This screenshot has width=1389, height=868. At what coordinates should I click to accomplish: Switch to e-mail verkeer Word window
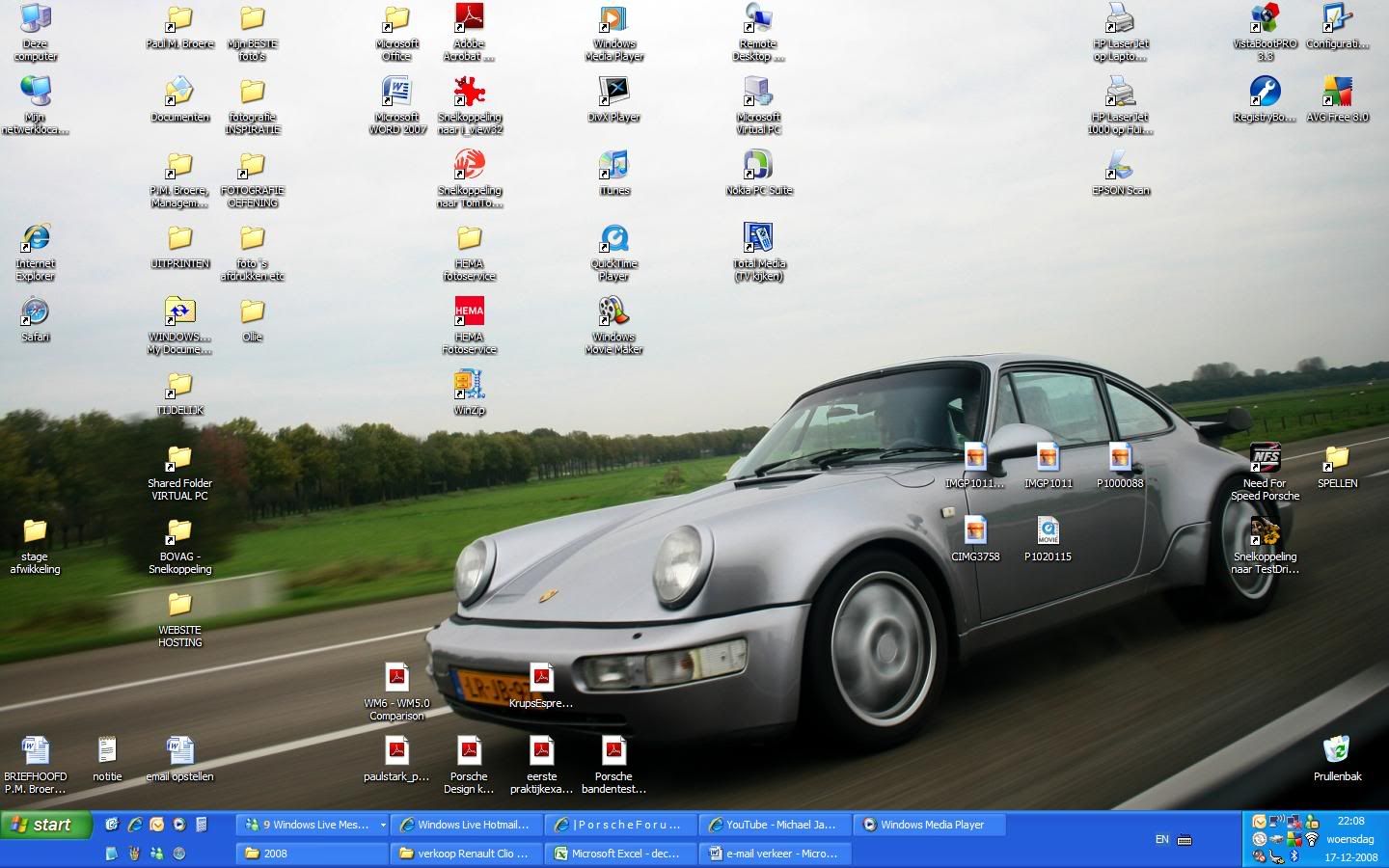pos(775,853)
